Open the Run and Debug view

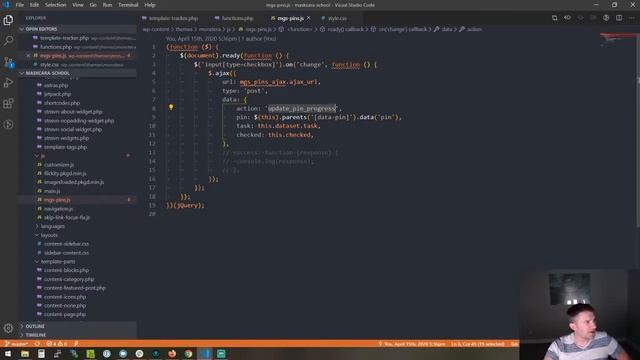tap(8, 82)
